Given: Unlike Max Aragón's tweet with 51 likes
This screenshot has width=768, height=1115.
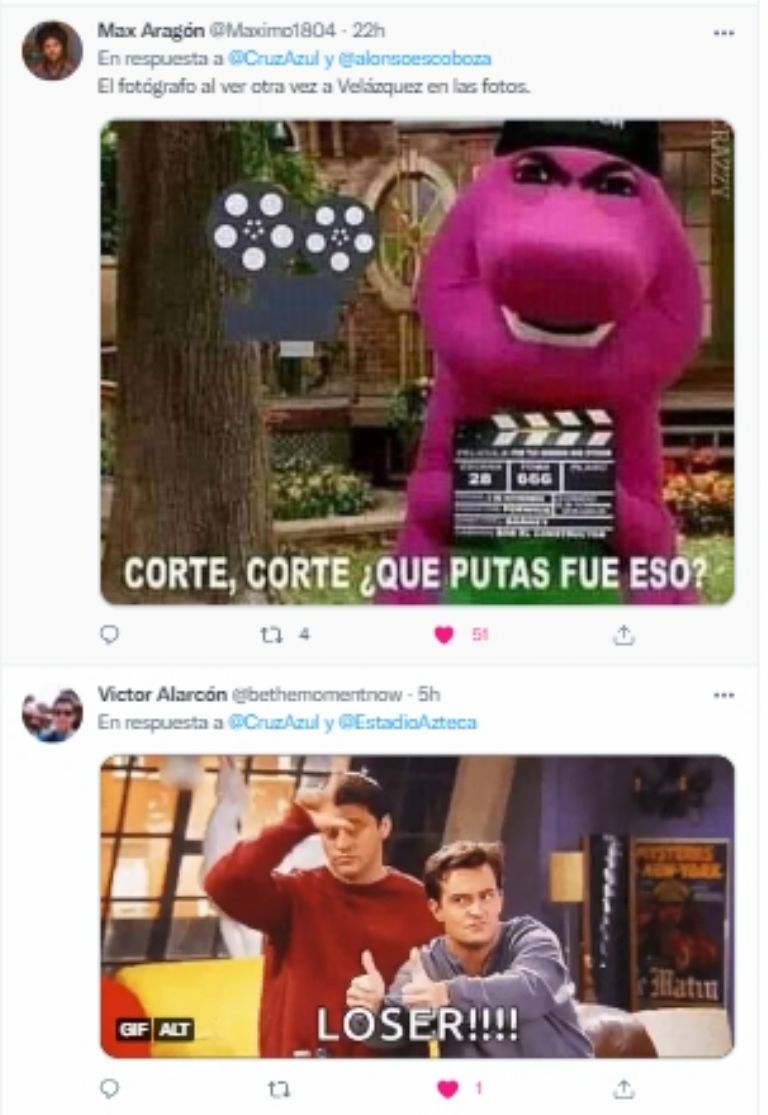Looking at the screenshot, I should point(444,634).
